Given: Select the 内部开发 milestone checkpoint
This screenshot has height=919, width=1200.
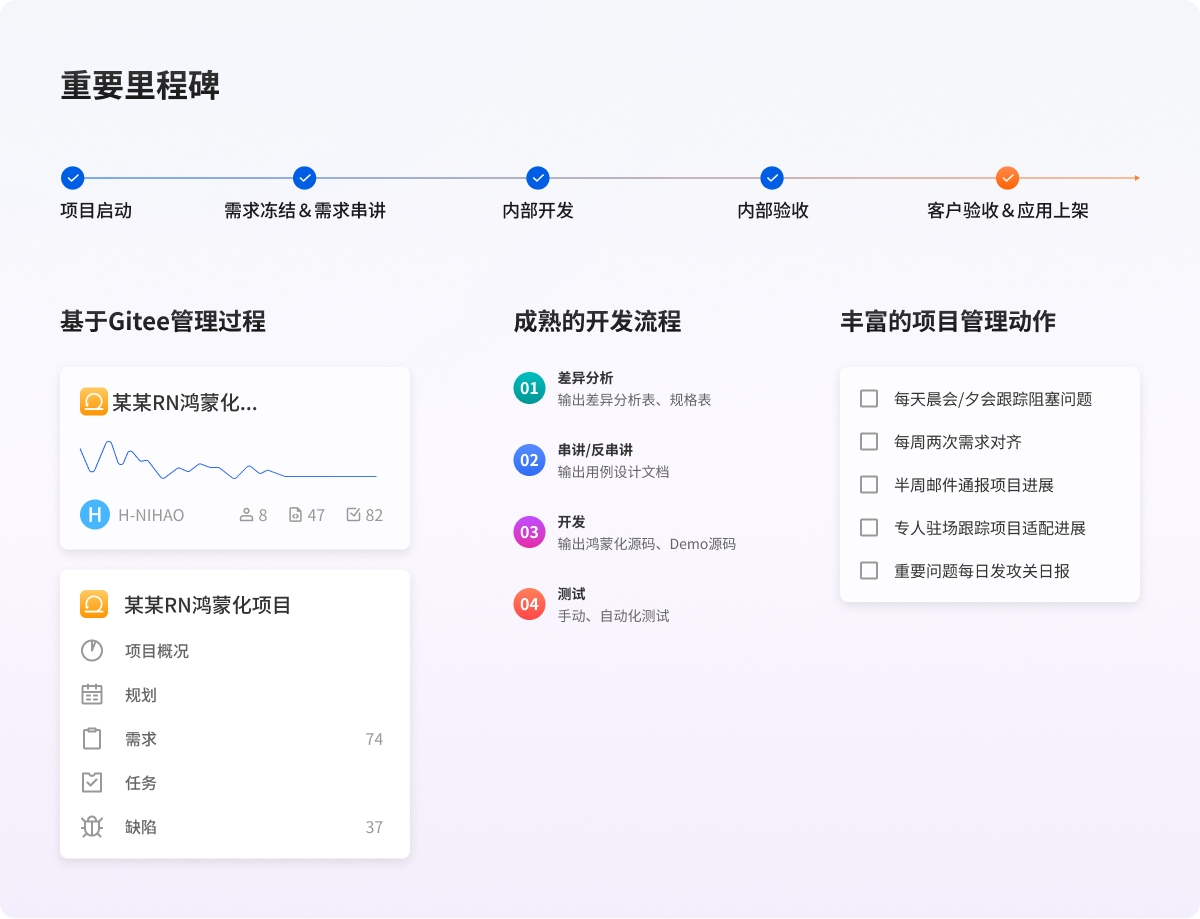Looking at the screenshot, I should coord(538,178).
